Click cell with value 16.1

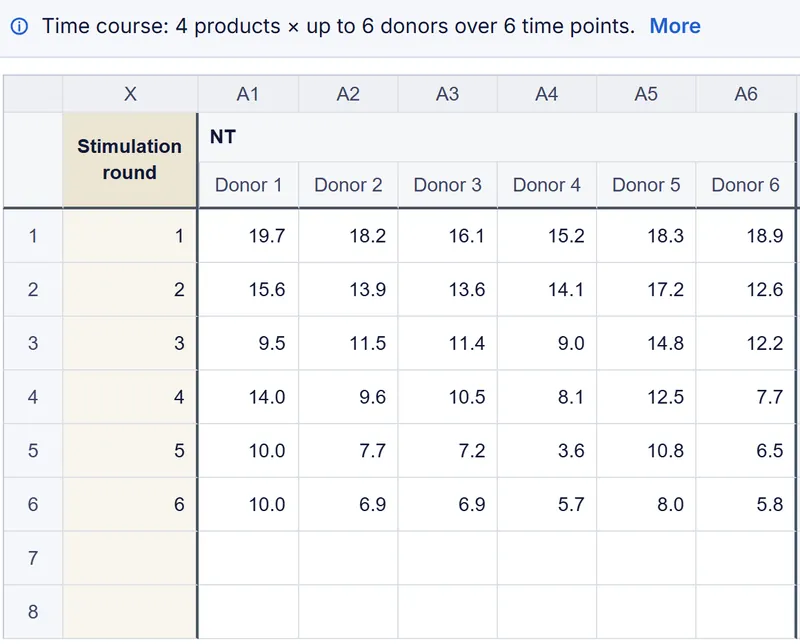tap(447, 236)
